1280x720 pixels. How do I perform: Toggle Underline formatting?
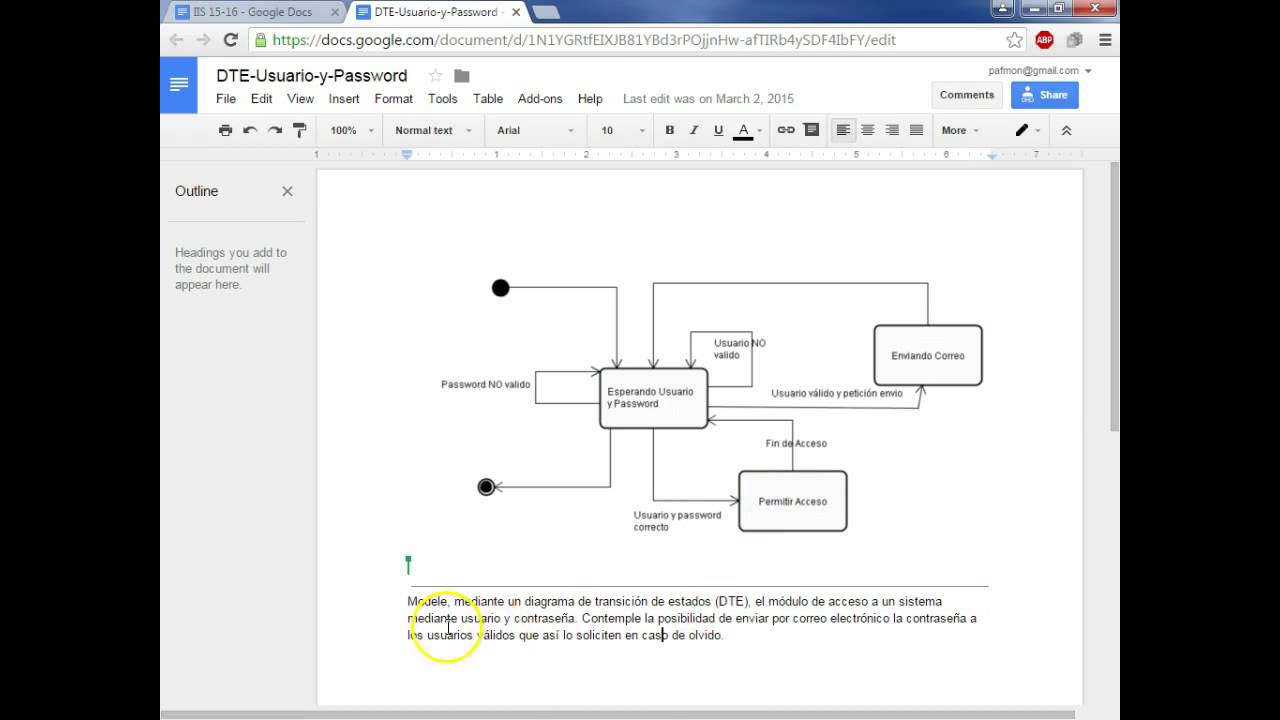[718, 130]
